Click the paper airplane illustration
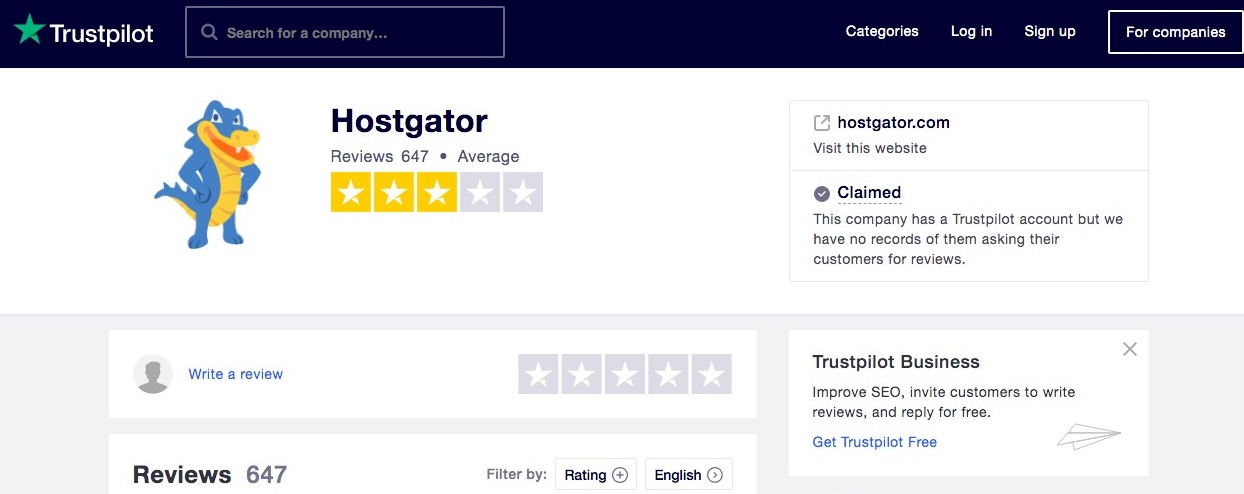The width and height of the screenshot is (1244, 494). click(1089, 436)
